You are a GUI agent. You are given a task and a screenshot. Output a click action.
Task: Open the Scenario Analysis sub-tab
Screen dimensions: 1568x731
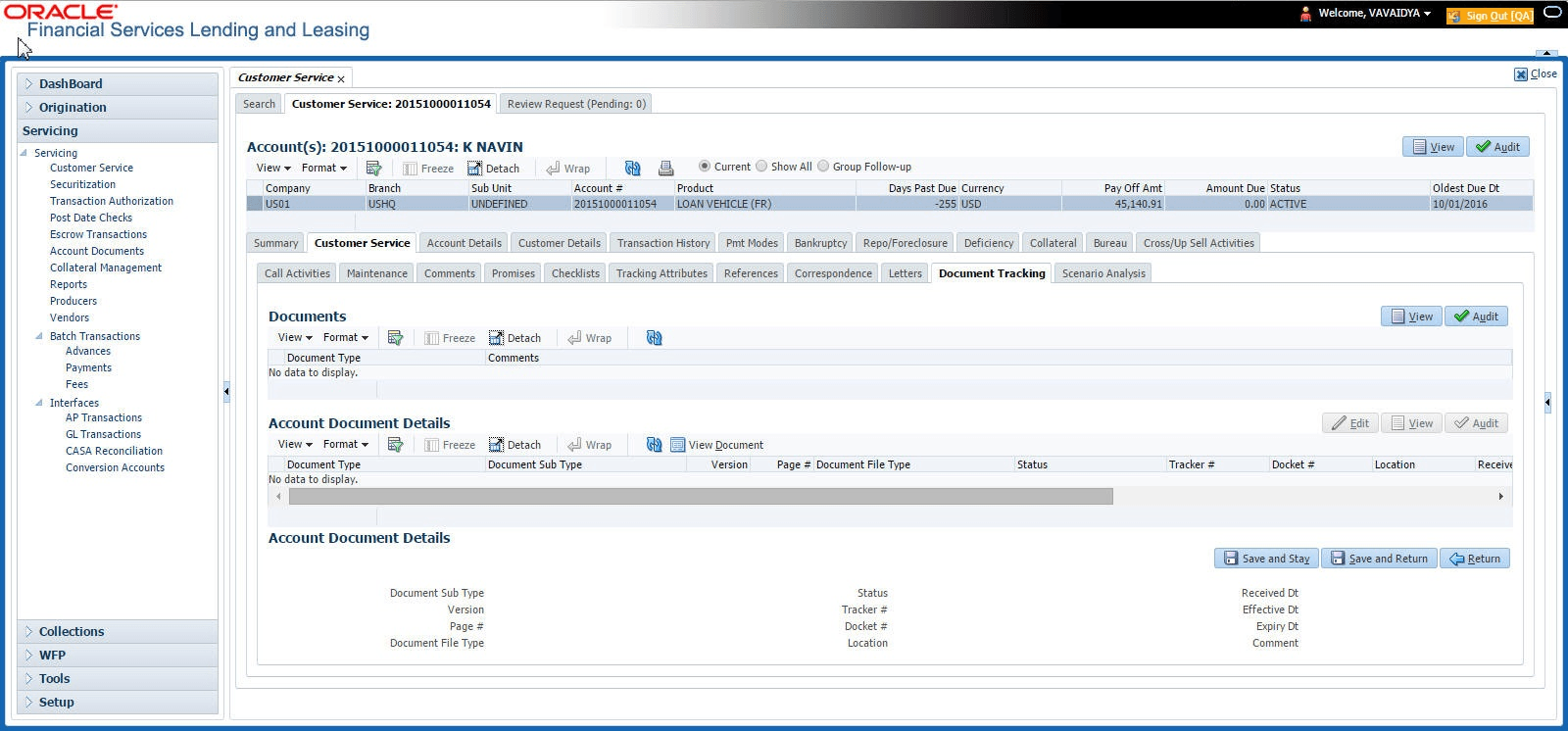click(1103, 273)
